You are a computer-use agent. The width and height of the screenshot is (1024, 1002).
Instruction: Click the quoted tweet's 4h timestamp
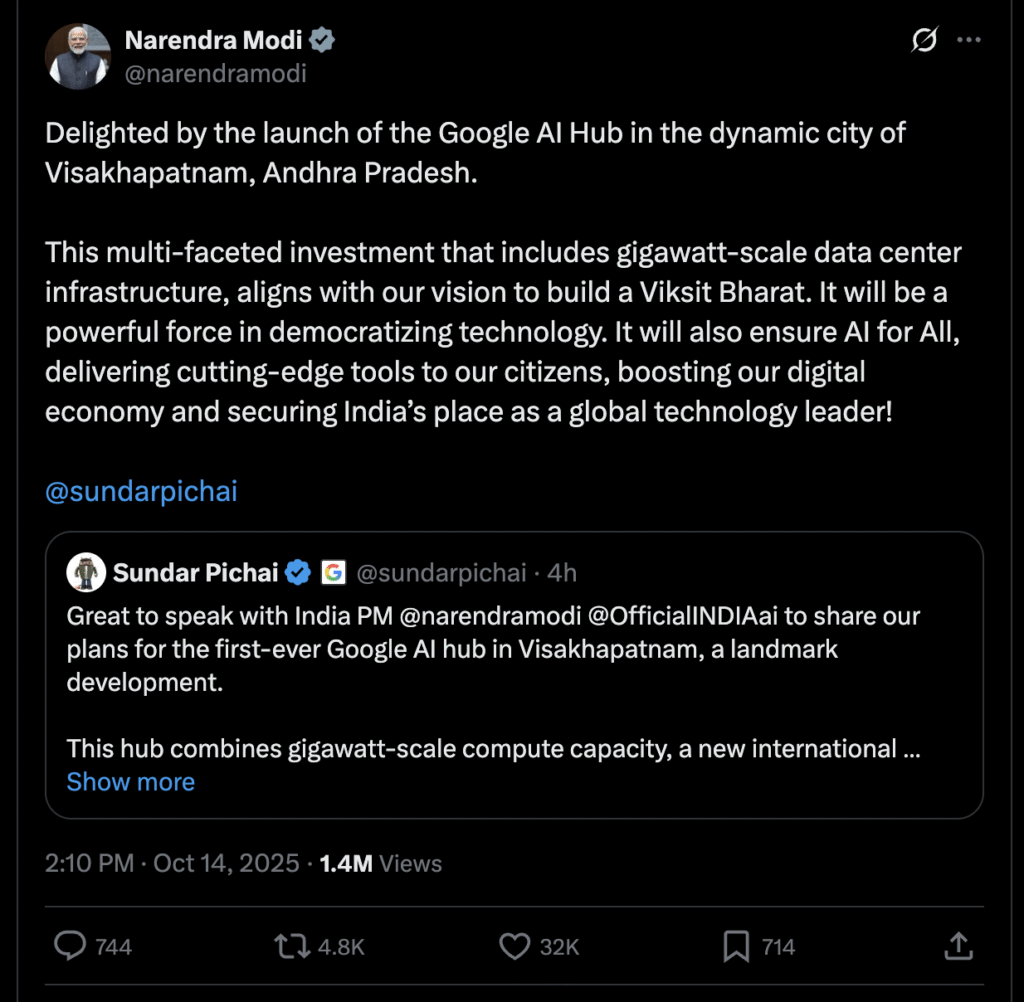point(563,573)
